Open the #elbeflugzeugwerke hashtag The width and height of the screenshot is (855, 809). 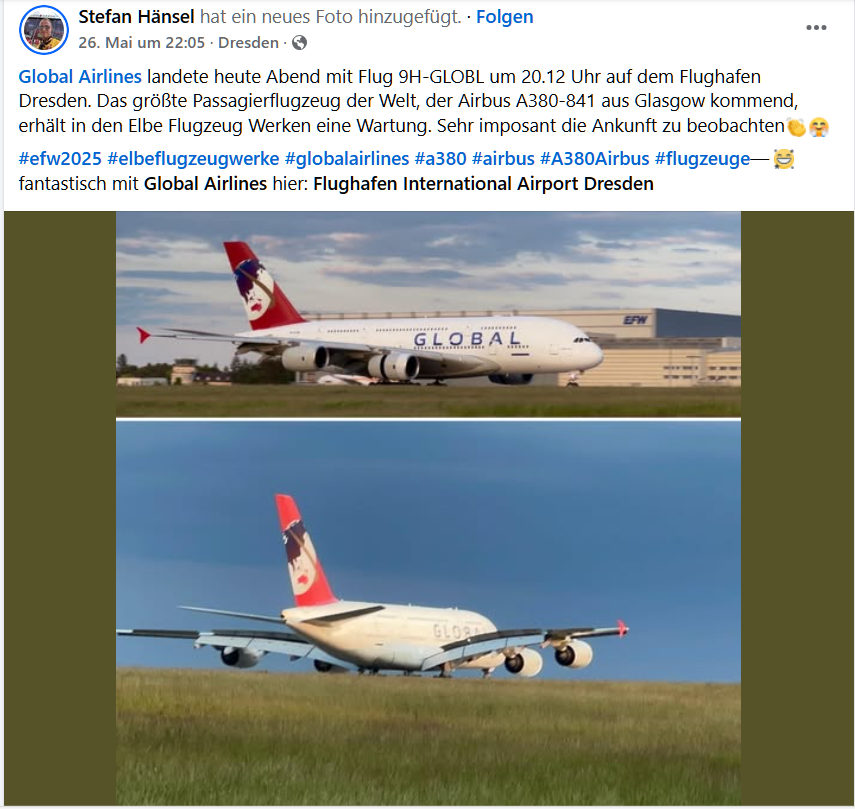(x=193, y=159)
